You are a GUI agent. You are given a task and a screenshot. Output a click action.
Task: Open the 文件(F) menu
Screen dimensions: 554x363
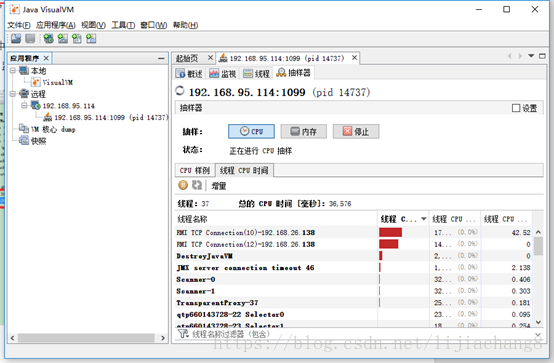(19, 25)
